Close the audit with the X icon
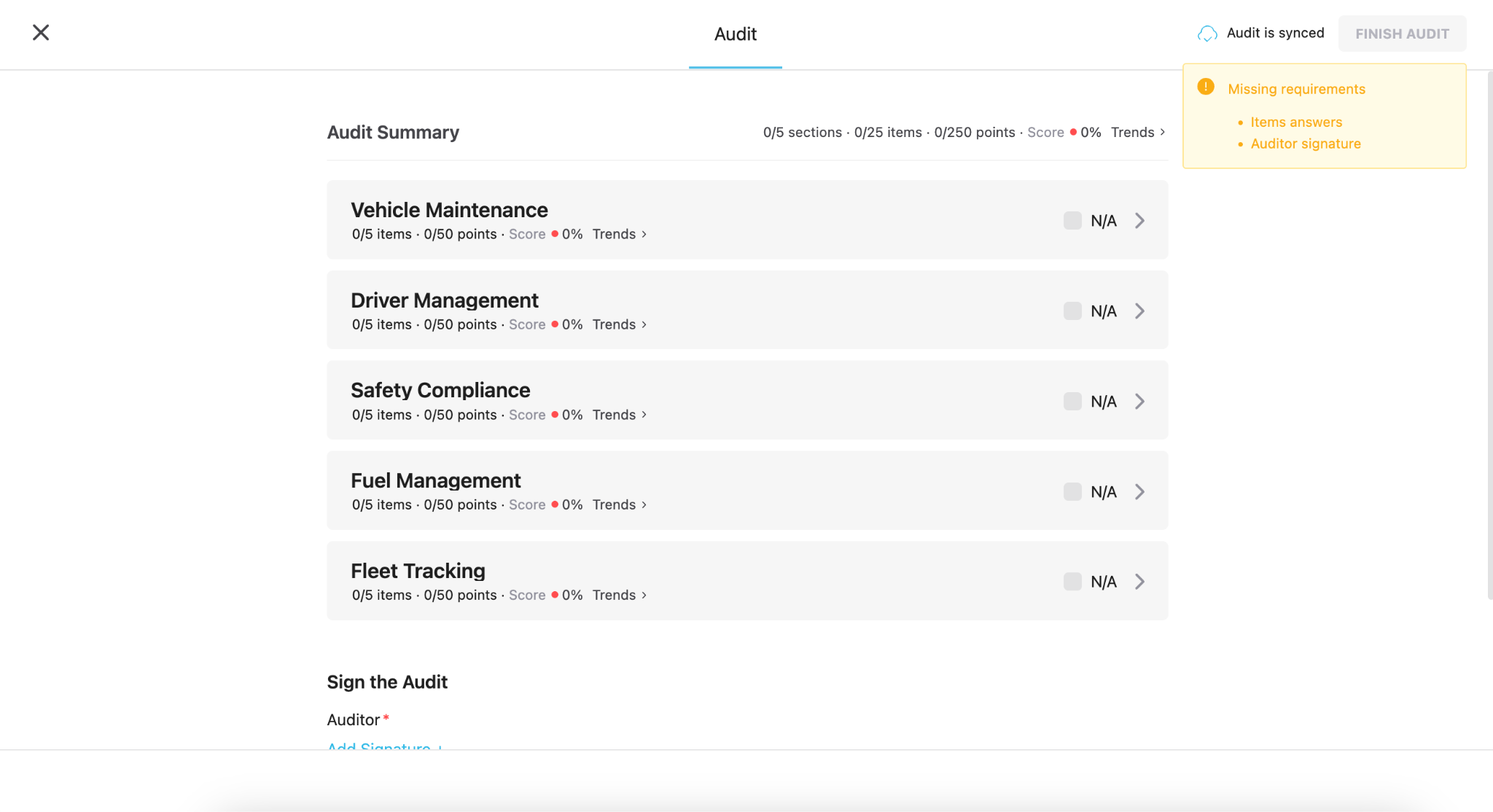 pos(41,33)
